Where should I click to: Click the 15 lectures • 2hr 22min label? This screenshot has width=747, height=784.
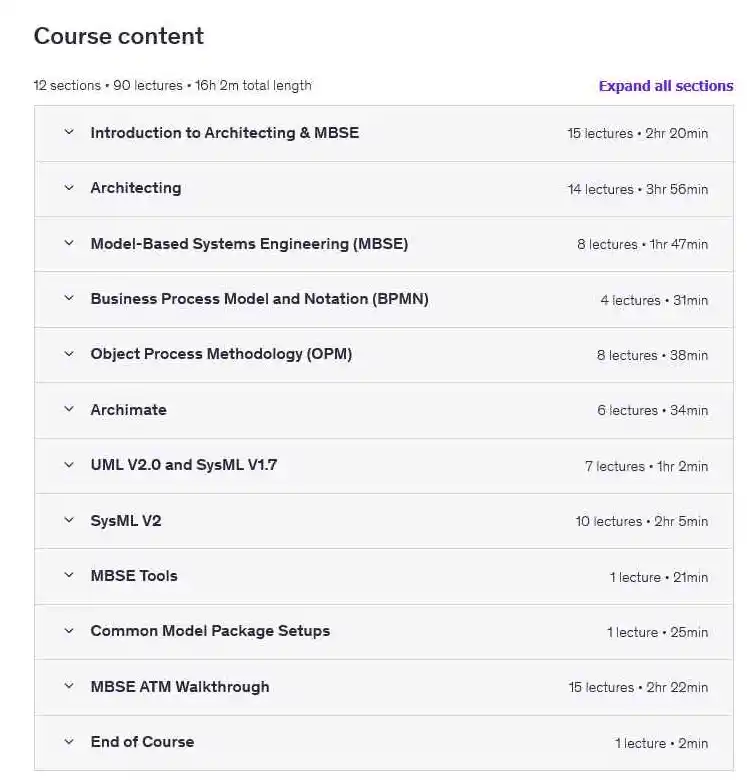pyautogui.click(x=638, y=688)
